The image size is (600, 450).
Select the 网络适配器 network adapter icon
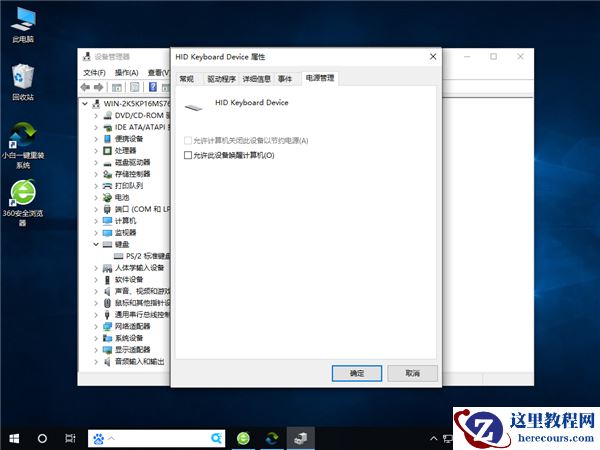(108, 326)
